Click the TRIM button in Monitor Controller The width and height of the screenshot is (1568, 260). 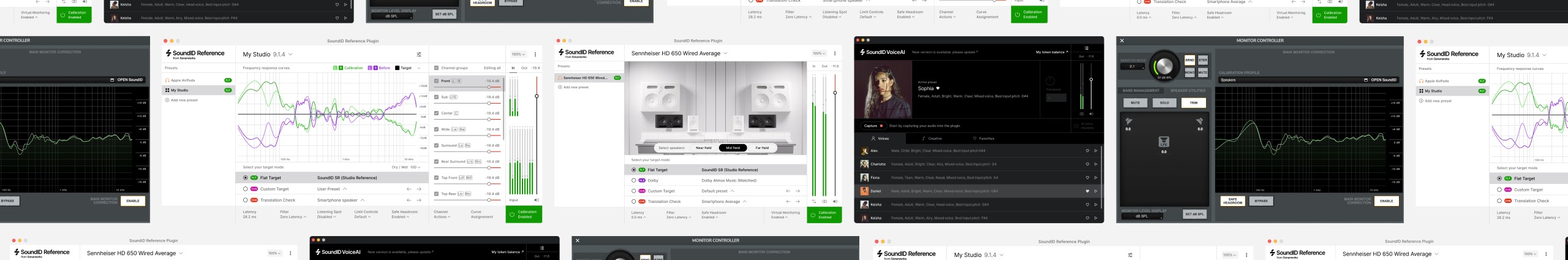click(x=1194, y=103)
